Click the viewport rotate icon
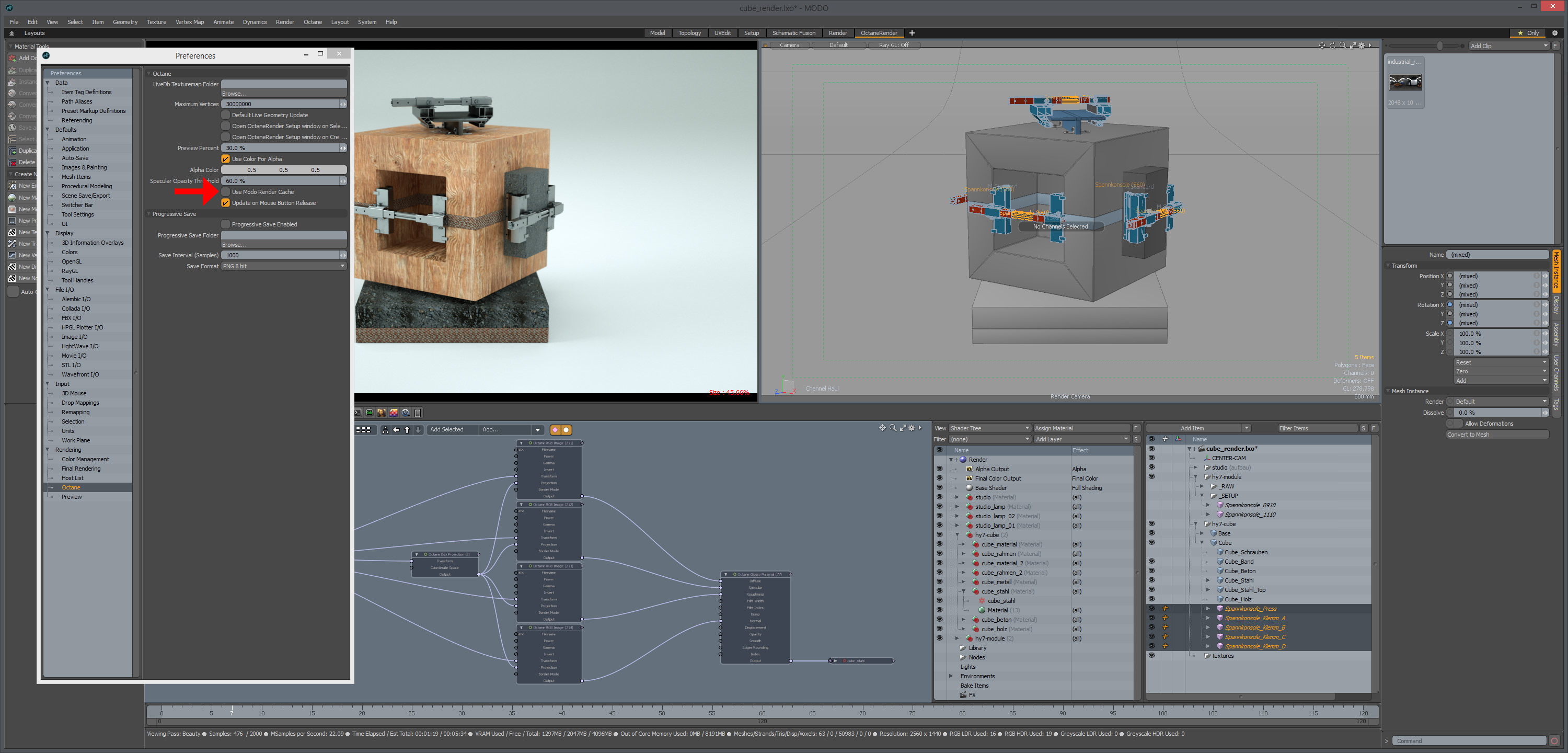Image resolution: width=1568 pixels, height=753 pixels. click(1332, 45)
